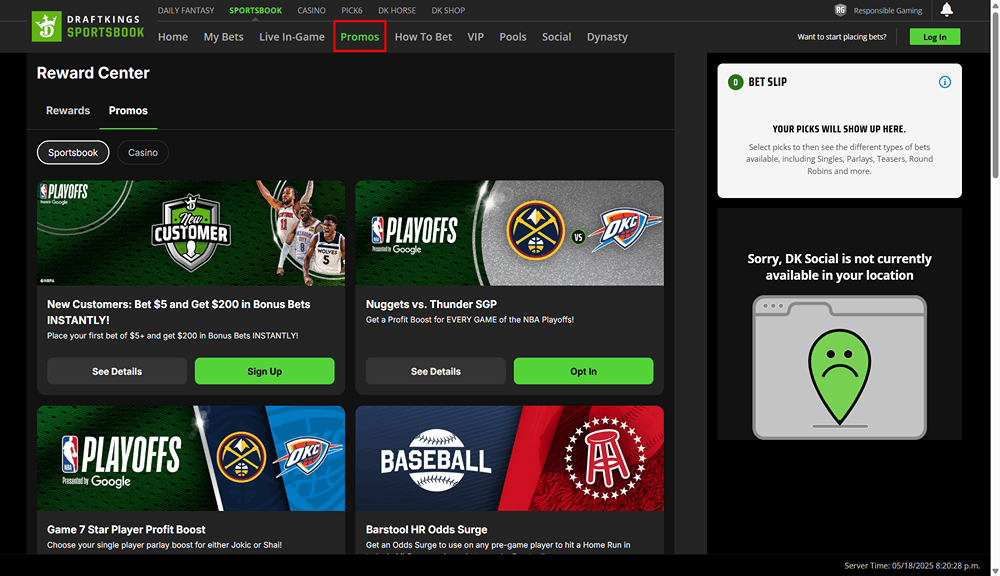Click the Sign Up button
This screenshot has height=576, width=1000.
click(265, 371)
